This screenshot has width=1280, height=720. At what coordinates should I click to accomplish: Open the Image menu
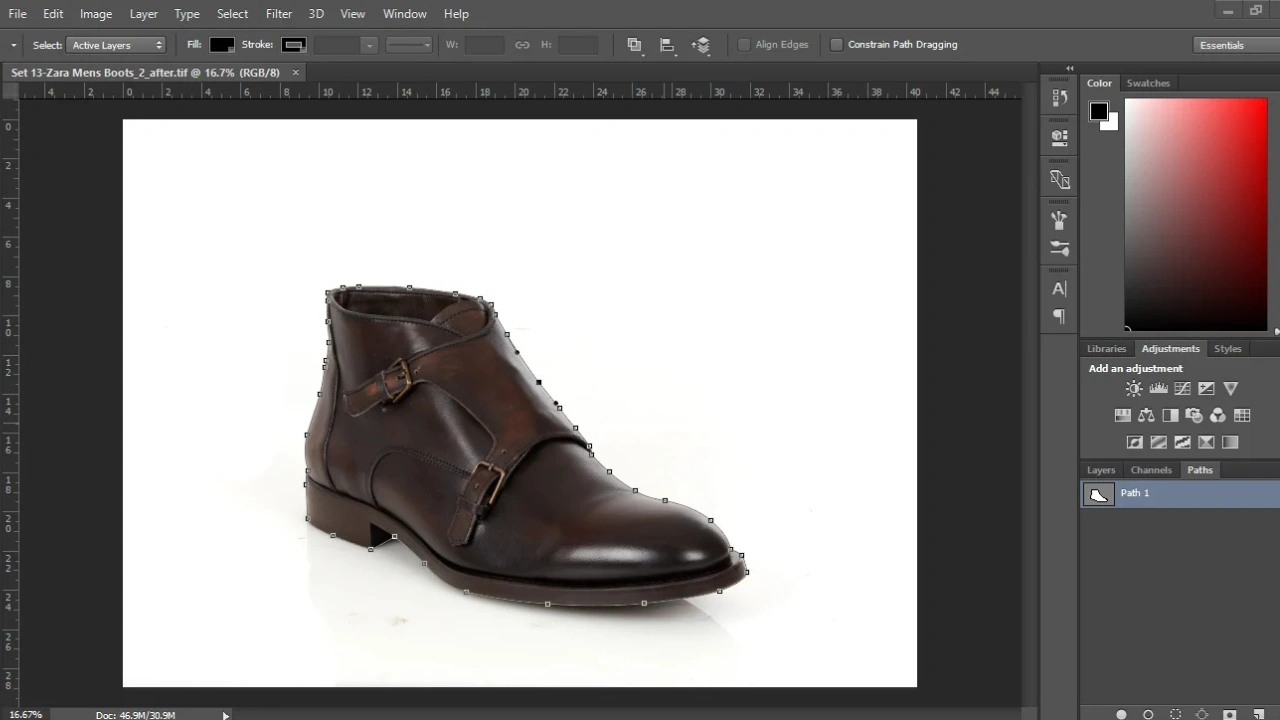click(x=96, y=14)
